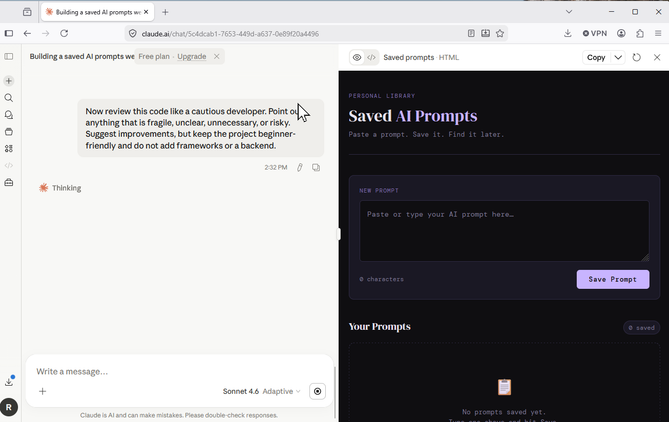Click the clipboard empty-state icon
The width and height of the screenshot is (669, 422).
(504, 387)
